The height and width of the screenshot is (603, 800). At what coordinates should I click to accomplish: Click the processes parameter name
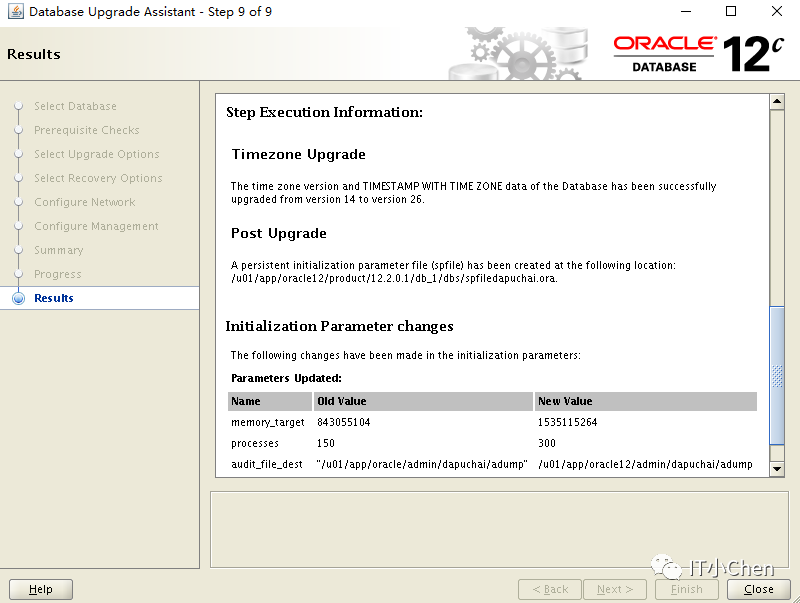click(x=255, y=443)
